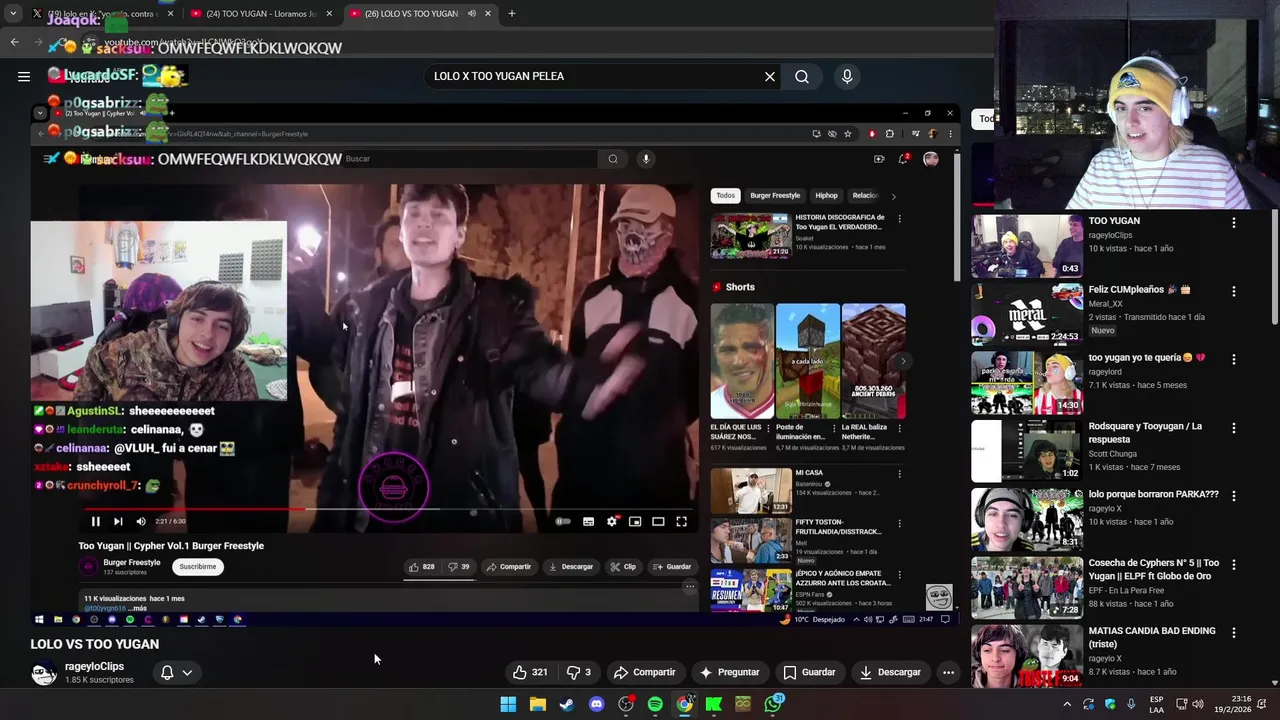The height and width of the screenshot is (720, 1280).
Task: Open the browser tab search dropdown
Action: pos(13,13)
